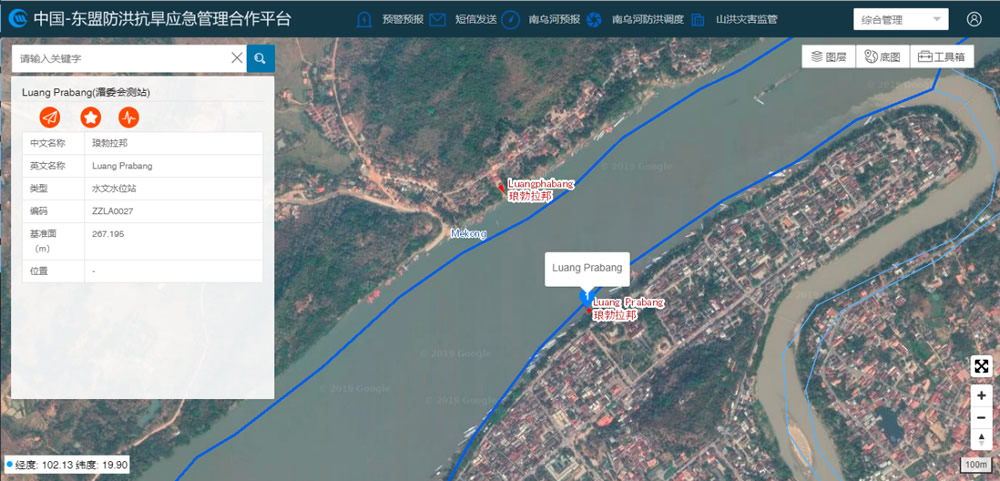Click the magnifier search button
Viewport: 1000px width, 481px height.
pos(260,58)
